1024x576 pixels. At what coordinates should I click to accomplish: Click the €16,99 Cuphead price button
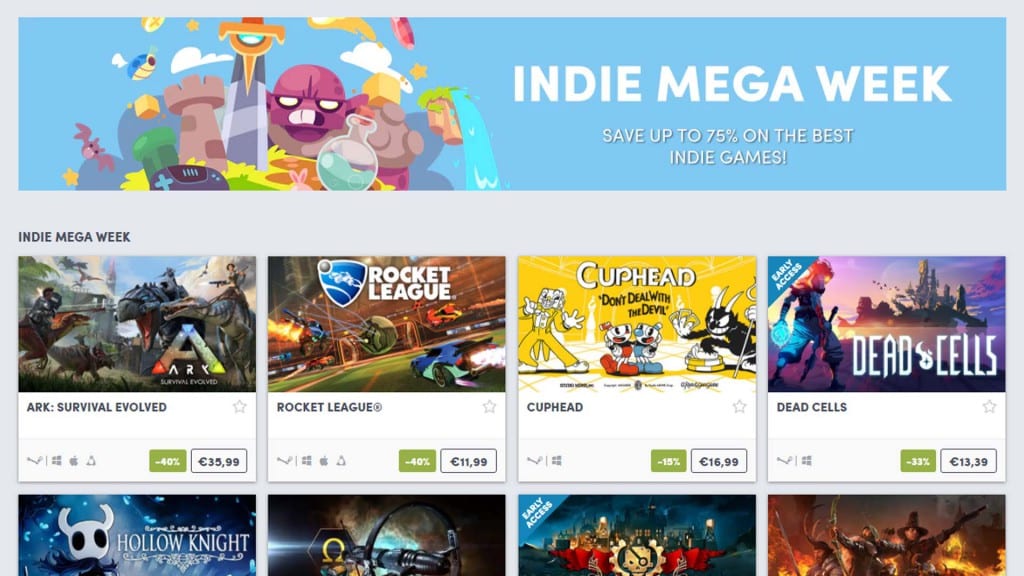pyautogui.click(x=718, y=461)
